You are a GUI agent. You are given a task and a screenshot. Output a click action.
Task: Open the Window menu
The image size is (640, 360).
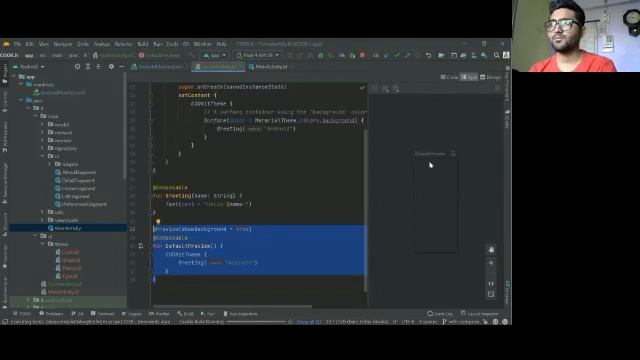202,44
